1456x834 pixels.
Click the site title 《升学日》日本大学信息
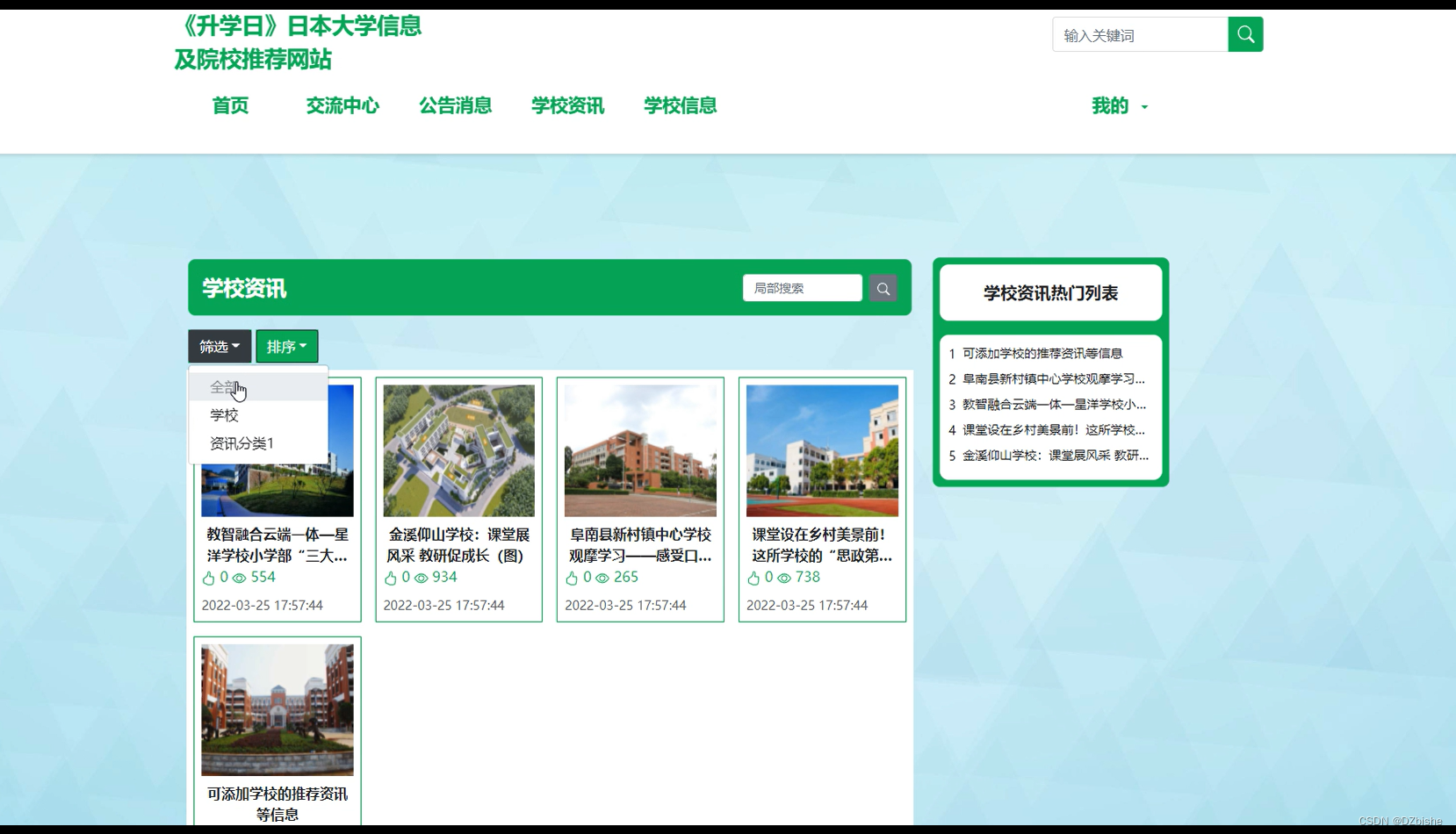(x=299, y=42)
